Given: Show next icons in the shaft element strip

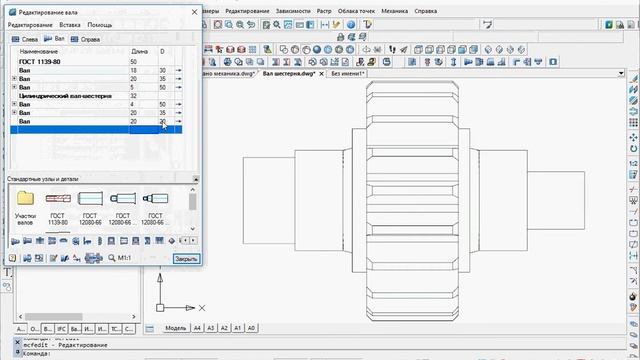Looking at the screenshot, I should click(193, 241).
